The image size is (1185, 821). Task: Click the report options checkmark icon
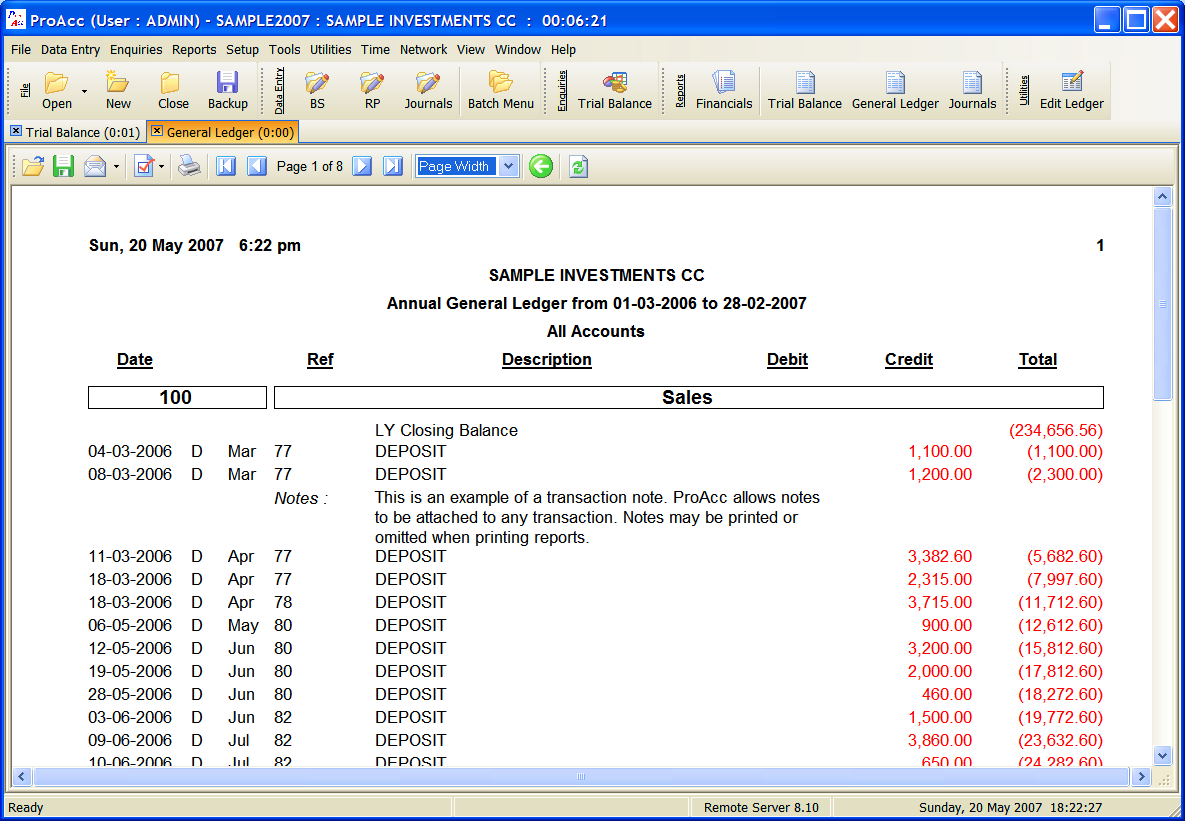tap(144, 166)
